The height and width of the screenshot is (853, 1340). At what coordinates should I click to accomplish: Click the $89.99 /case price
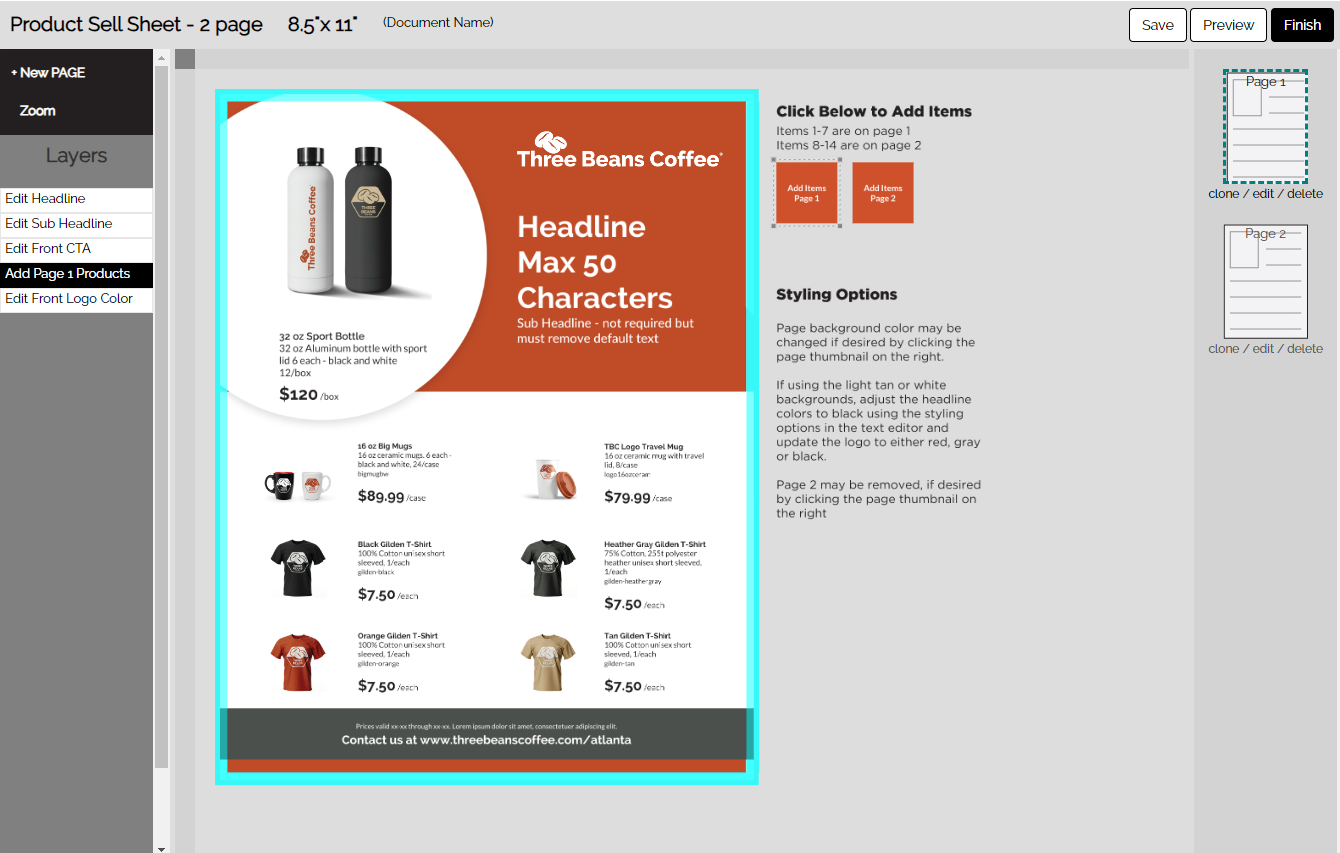[x=392, y=497]
